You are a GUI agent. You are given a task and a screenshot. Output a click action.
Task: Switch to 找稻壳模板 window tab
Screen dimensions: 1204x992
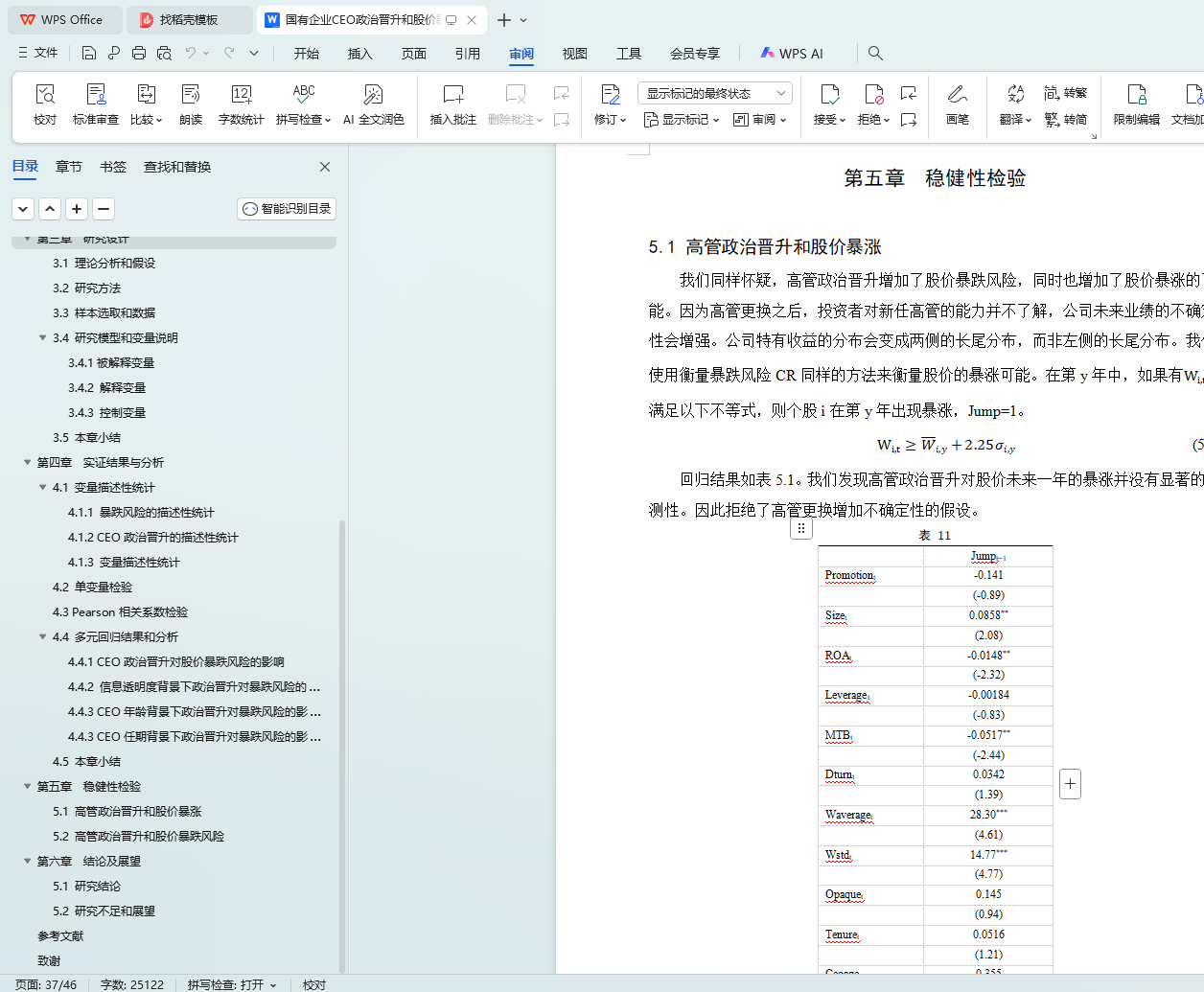pos(189,19)
